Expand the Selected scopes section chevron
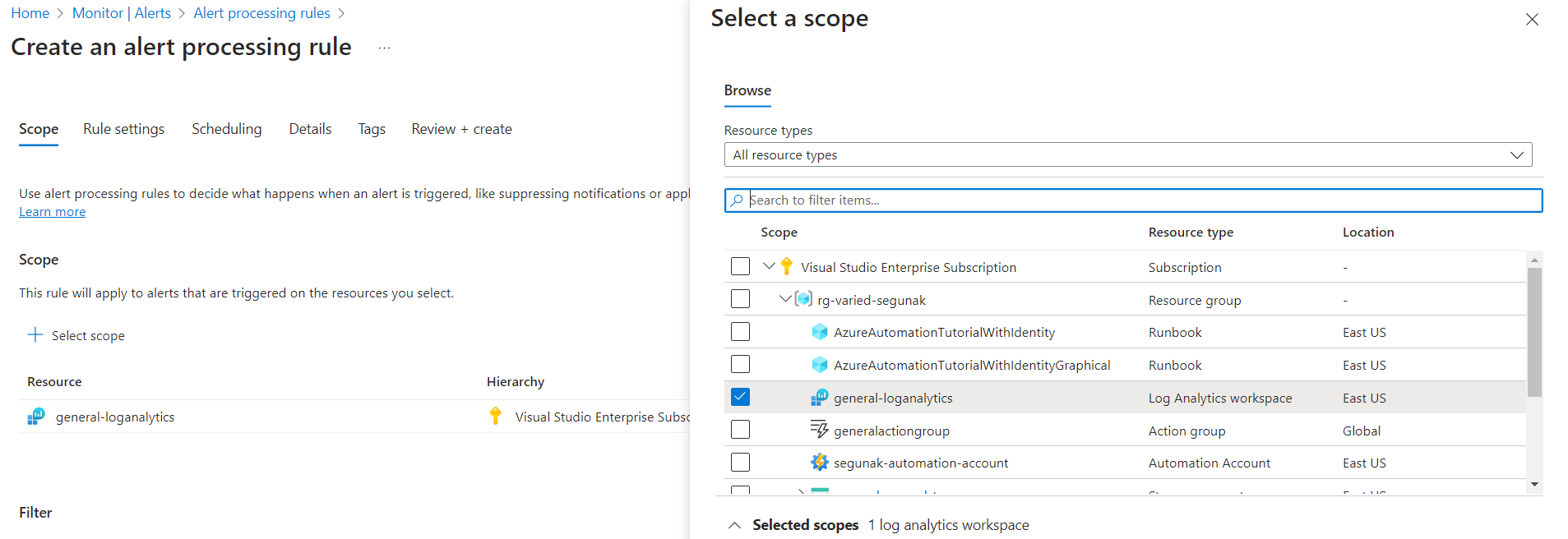 tap(735, 525)
